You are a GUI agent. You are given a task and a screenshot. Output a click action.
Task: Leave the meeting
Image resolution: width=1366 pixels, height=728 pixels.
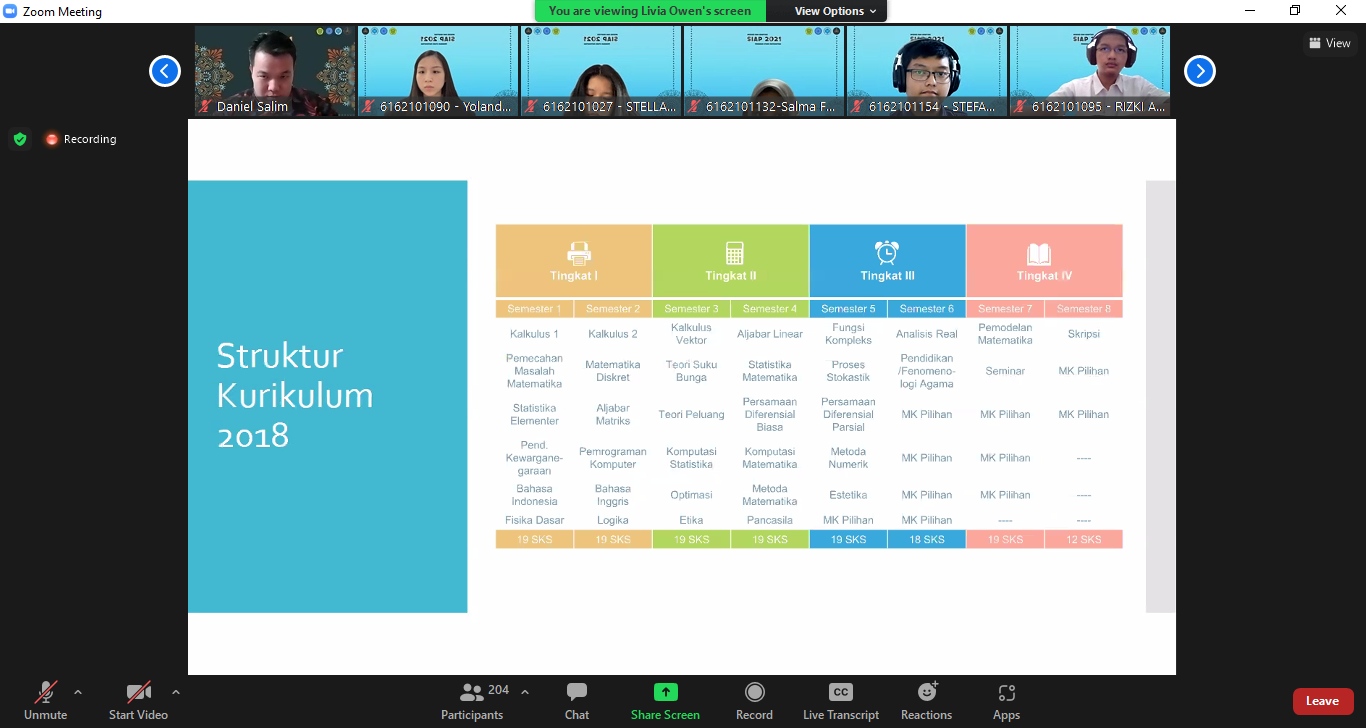coord(1322,701)
